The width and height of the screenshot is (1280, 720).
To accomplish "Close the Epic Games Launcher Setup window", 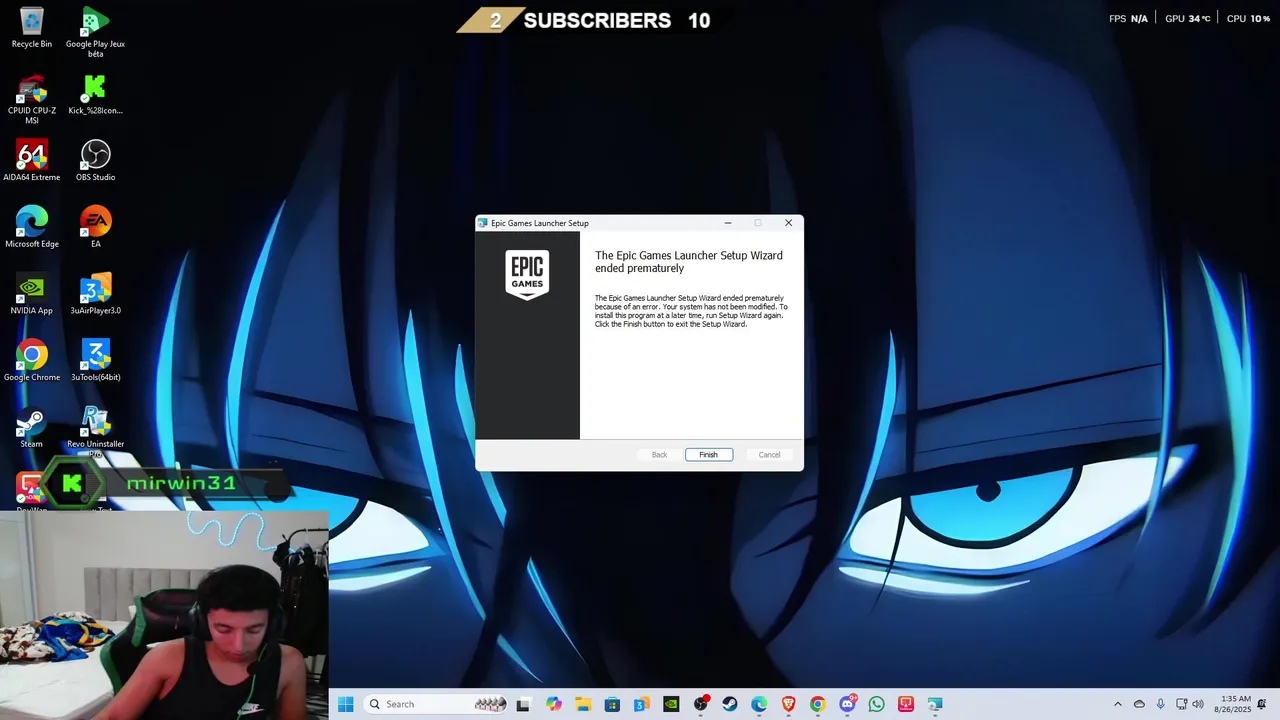I will [788, 223].
